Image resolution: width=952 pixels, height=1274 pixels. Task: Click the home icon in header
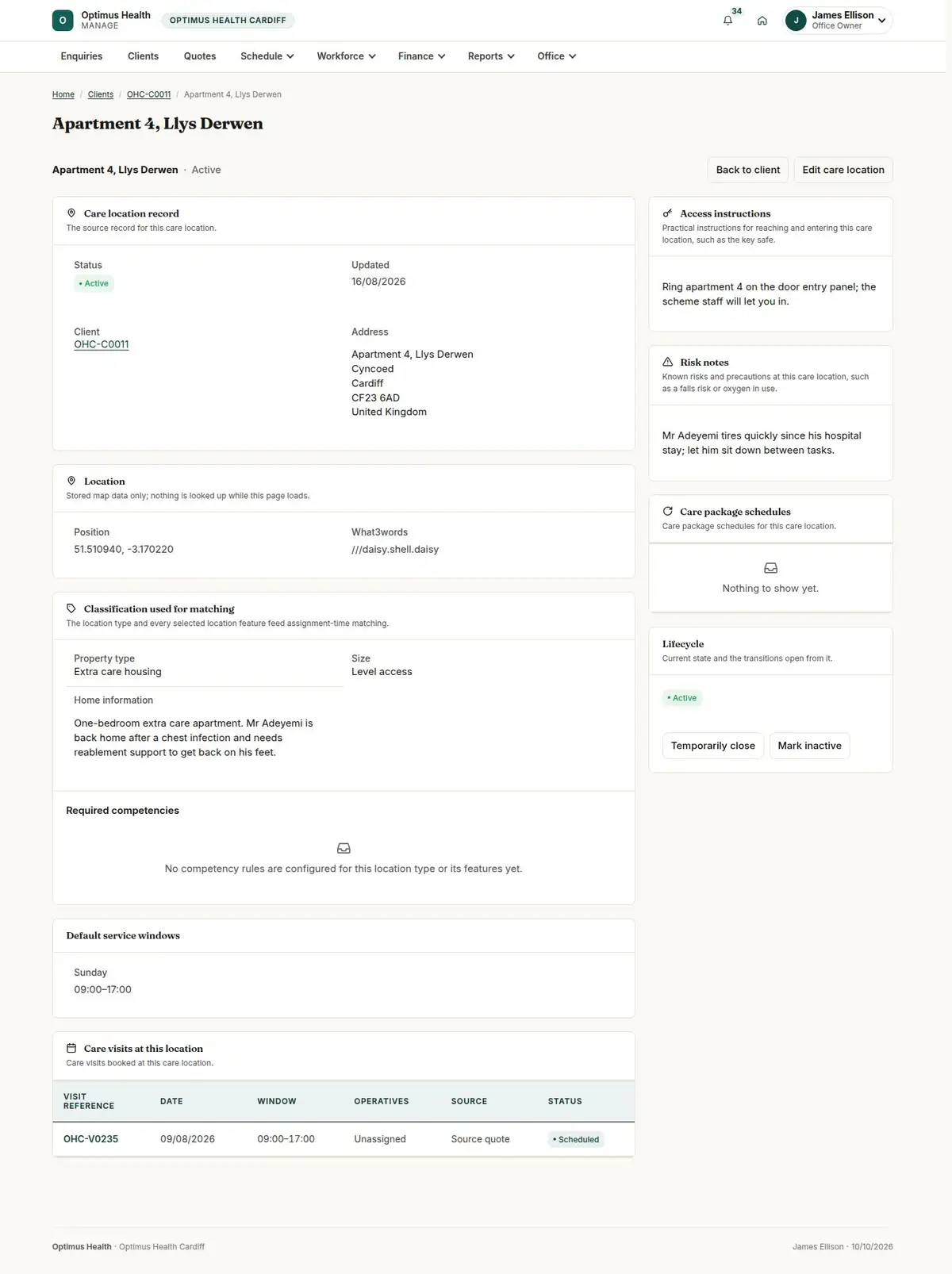762,21
